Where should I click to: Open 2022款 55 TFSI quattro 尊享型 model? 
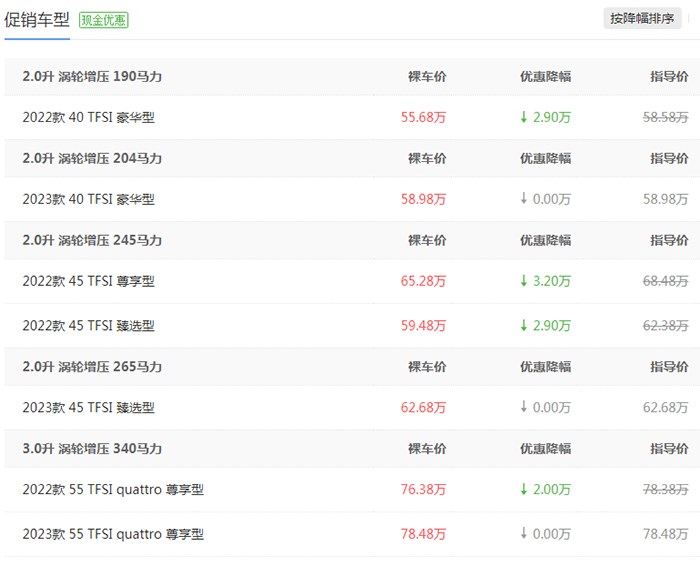click(x=113, y=490)
